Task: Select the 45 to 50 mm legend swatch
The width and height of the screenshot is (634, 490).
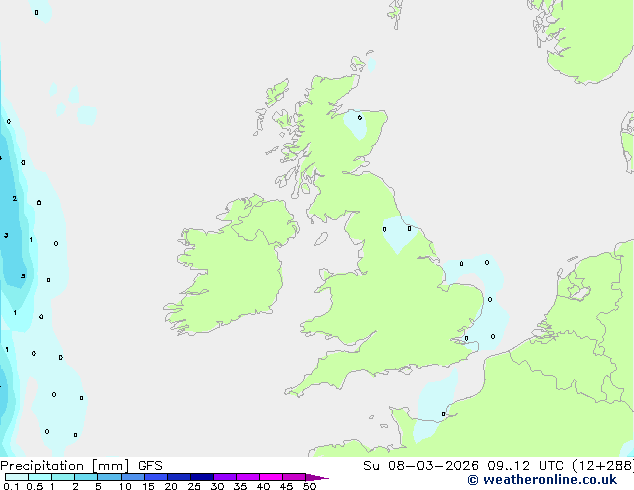Action: 294,477
